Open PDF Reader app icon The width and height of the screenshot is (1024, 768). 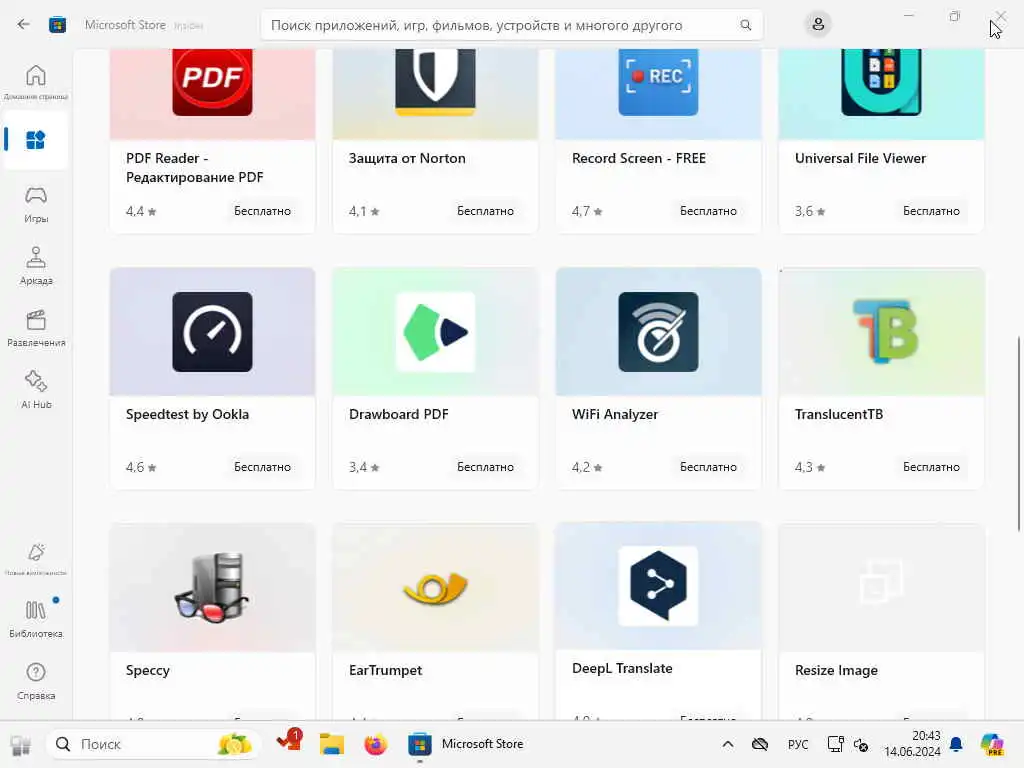[212, 82]
